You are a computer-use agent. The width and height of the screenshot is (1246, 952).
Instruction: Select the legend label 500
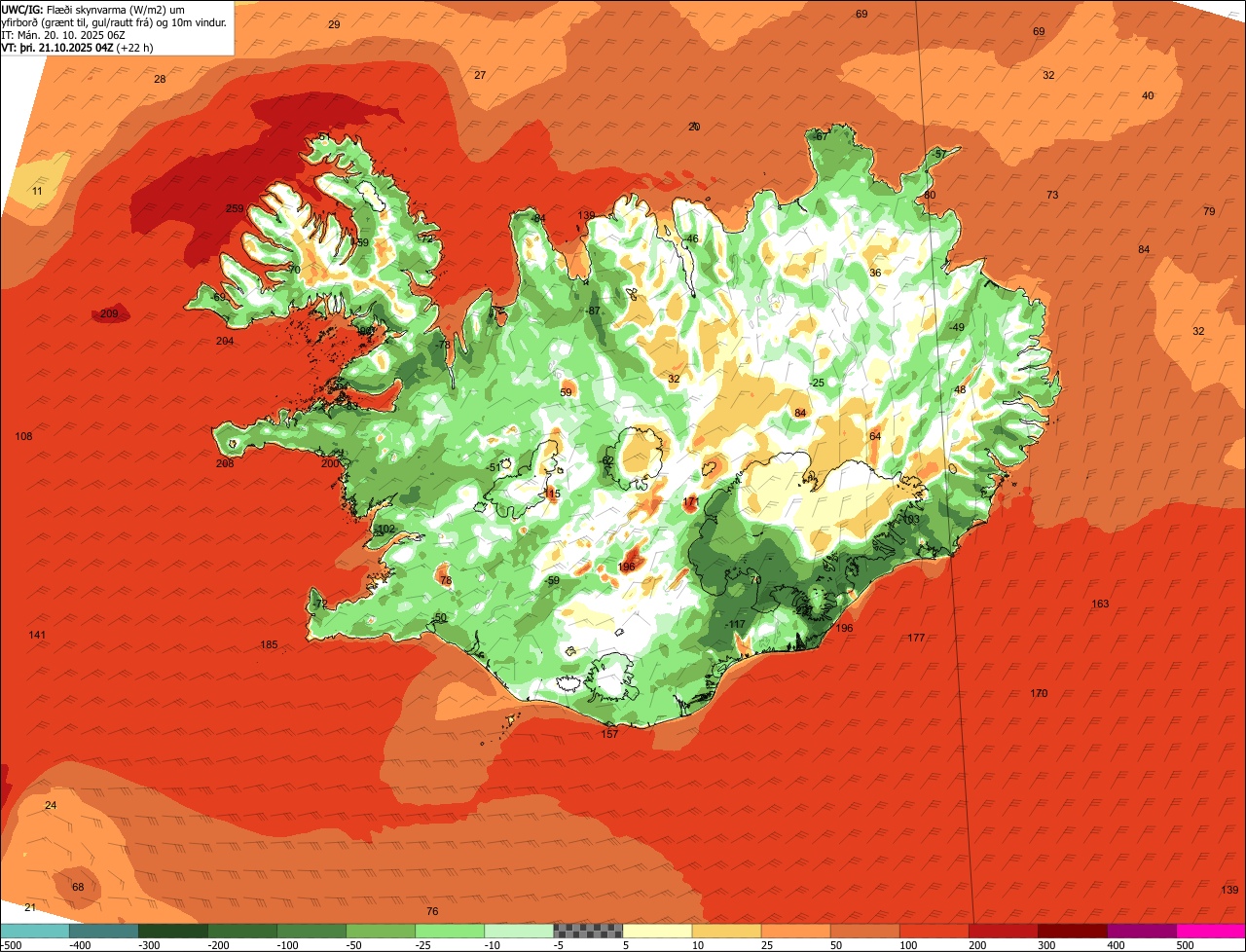pos(1185,945)
